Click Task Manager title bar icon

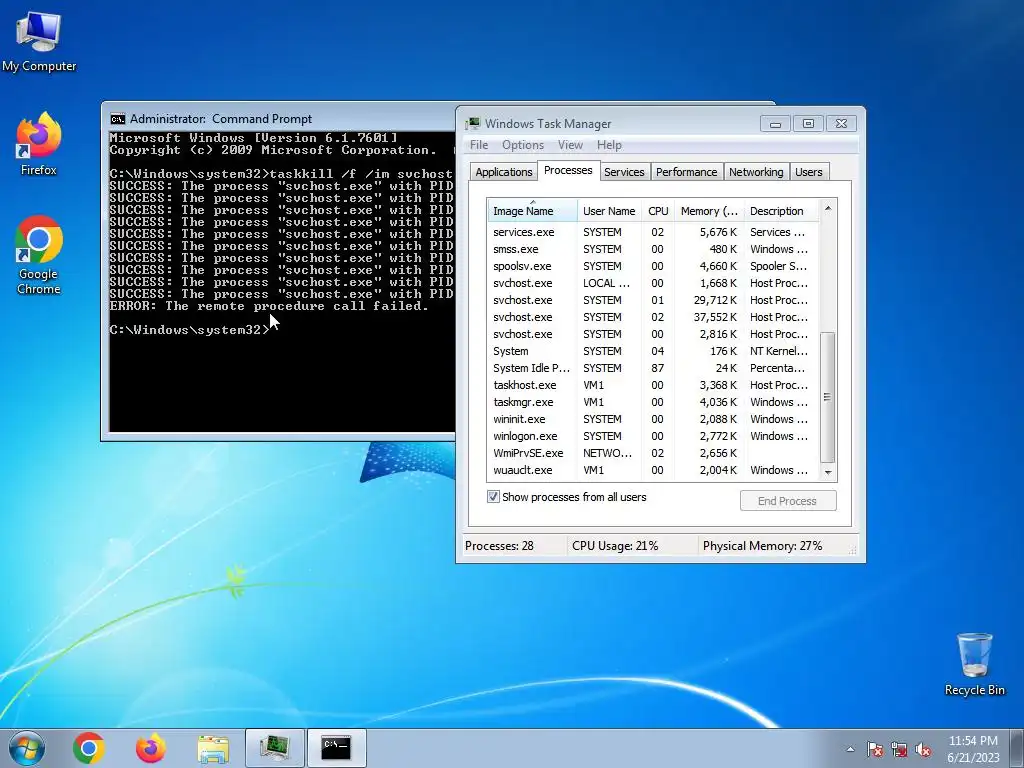pyautogui.click(x=473, y=123)
